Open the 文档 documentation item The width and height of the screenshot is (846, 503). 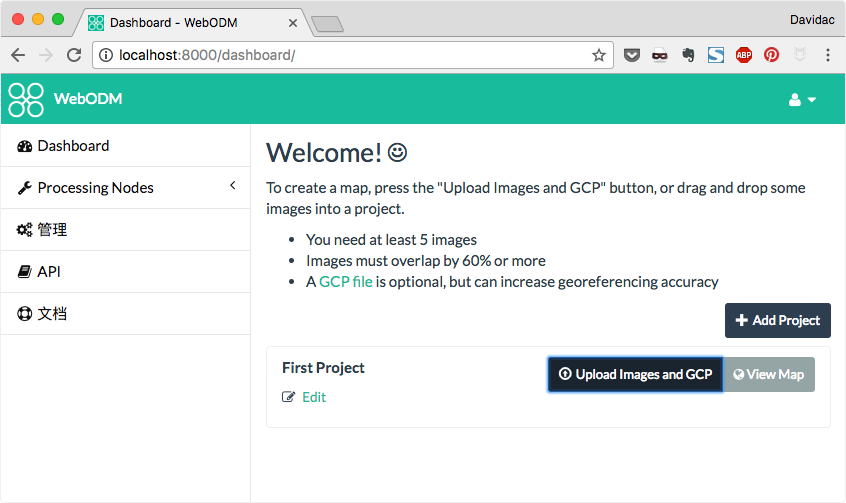tap(126, 314)
